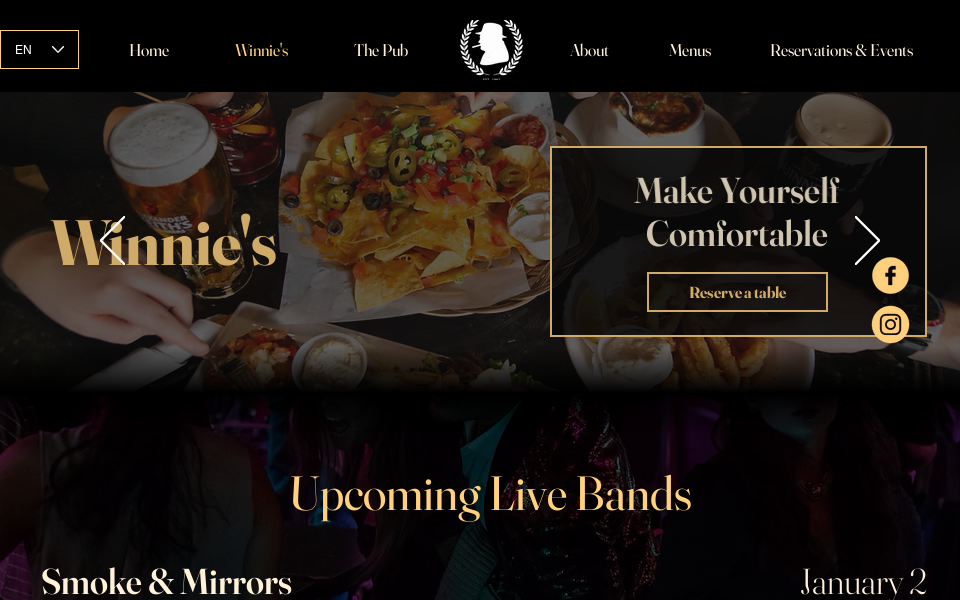Open the Facebook social icon
This screenshot has width=960, height=600.
[x=890, y=276]
